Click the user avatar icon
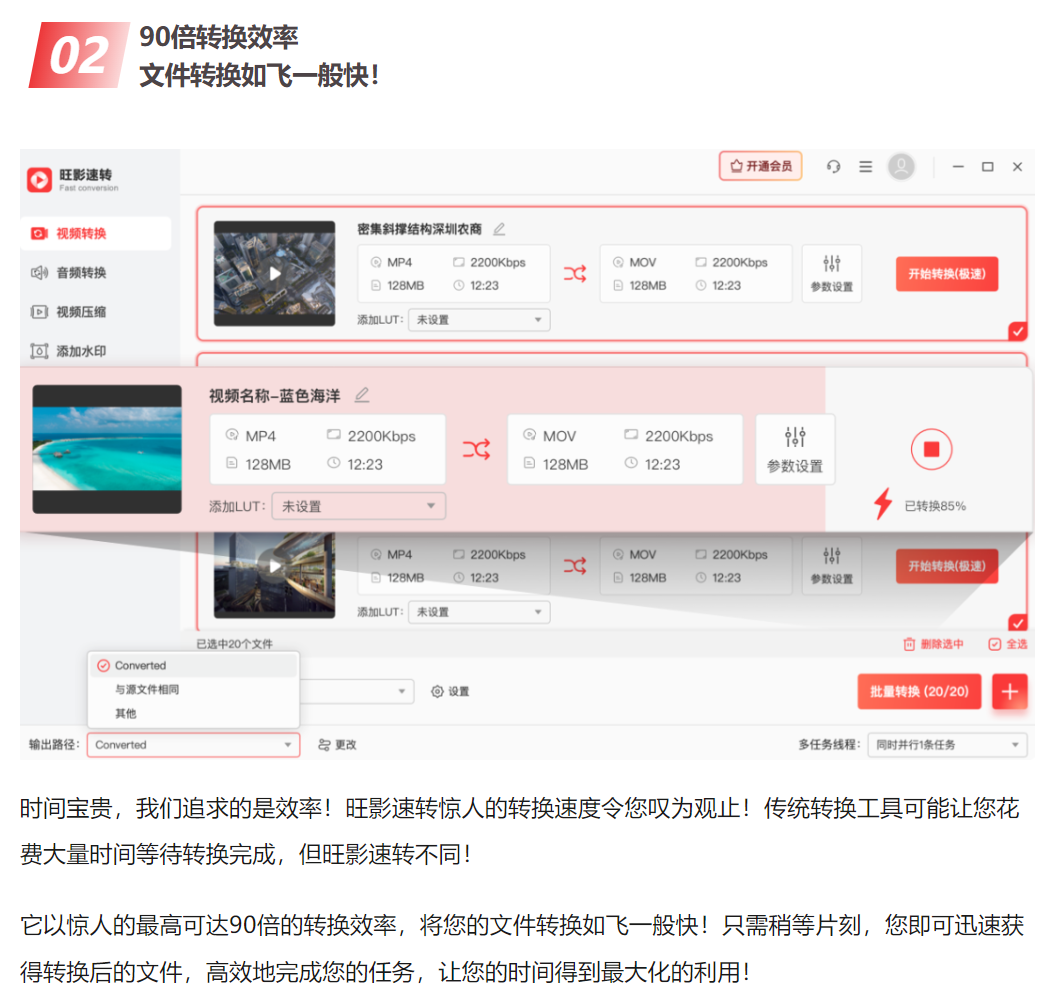 click(x=901, y=166)
